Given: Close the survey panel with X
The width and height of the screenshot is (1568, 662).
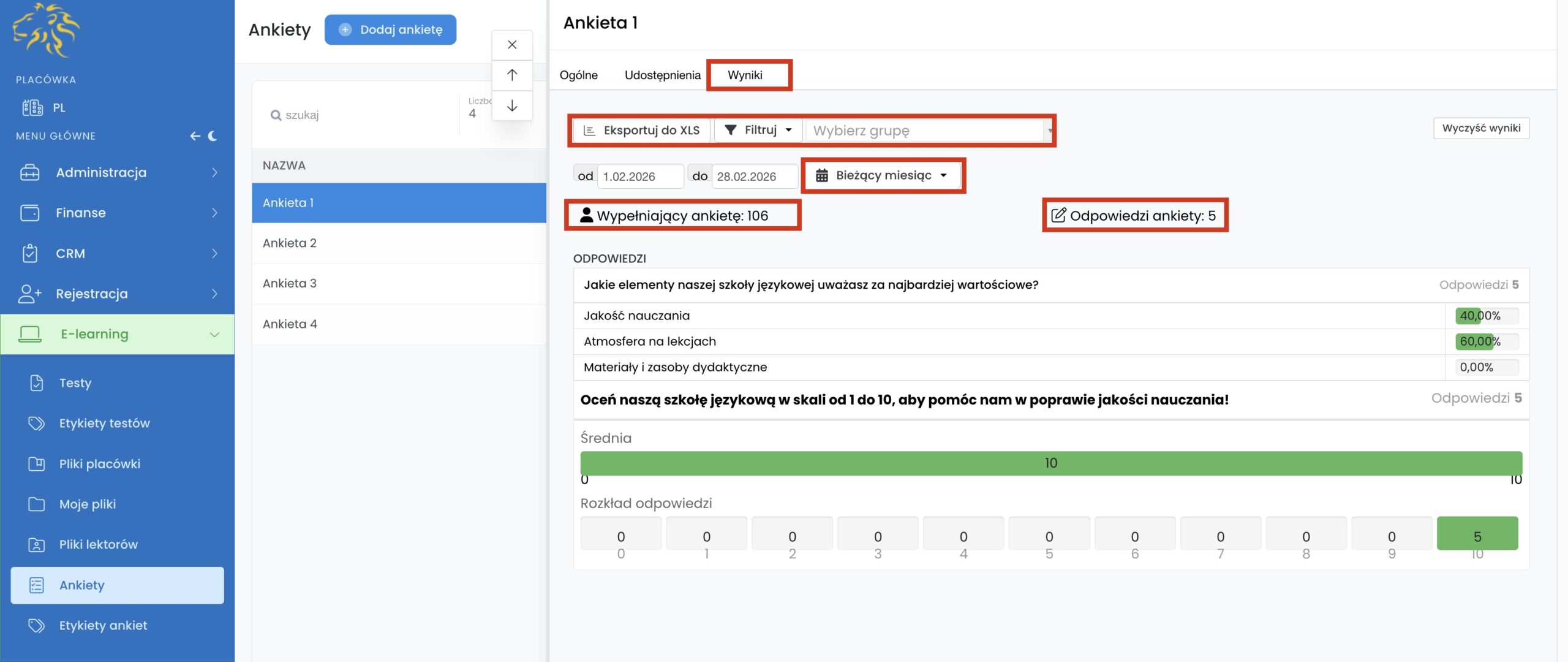Looking at the screenshot, I should point(512,45).
